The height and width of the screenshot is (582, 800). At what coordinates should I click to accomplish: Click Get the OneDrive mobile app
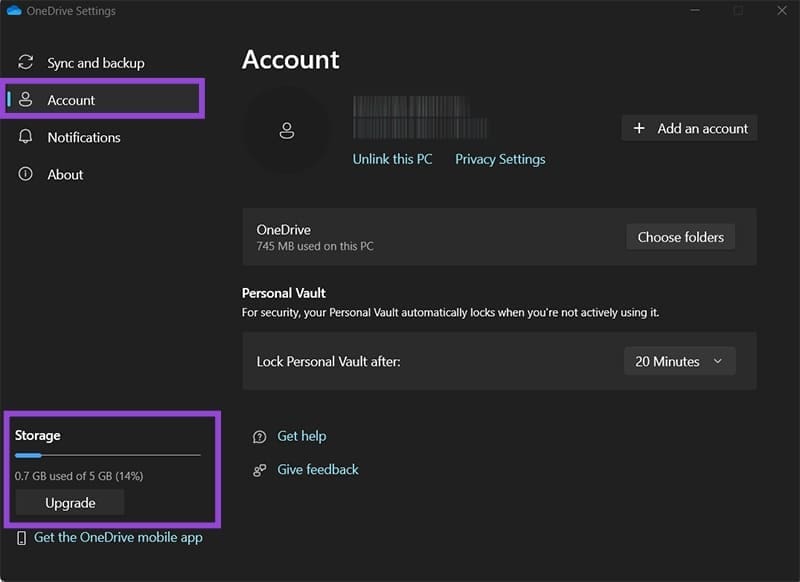point(118,537)
